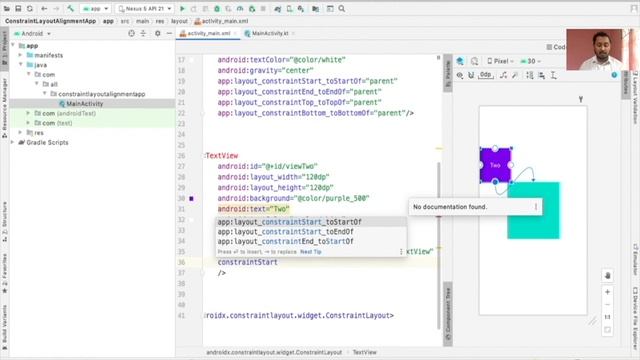This screenshot has width=640, height=360.
Task: Open the Resource Manager side tab
Action: point(4,108)
